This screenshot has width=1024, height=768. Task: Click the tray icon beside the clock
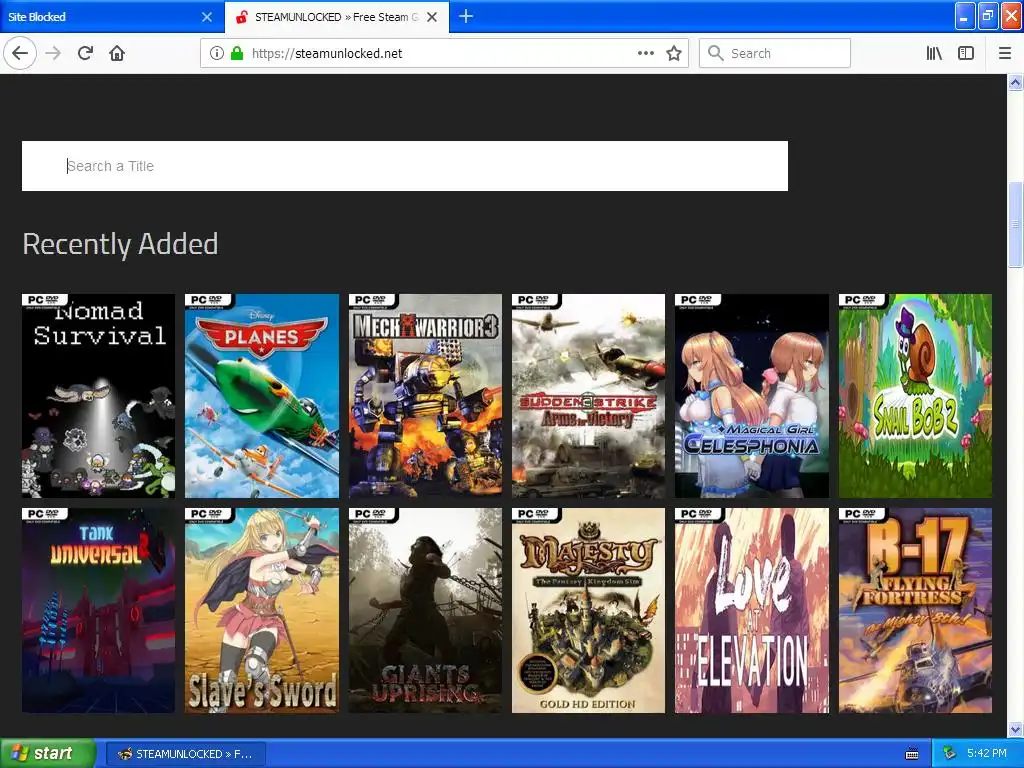(x=949, y=754)
